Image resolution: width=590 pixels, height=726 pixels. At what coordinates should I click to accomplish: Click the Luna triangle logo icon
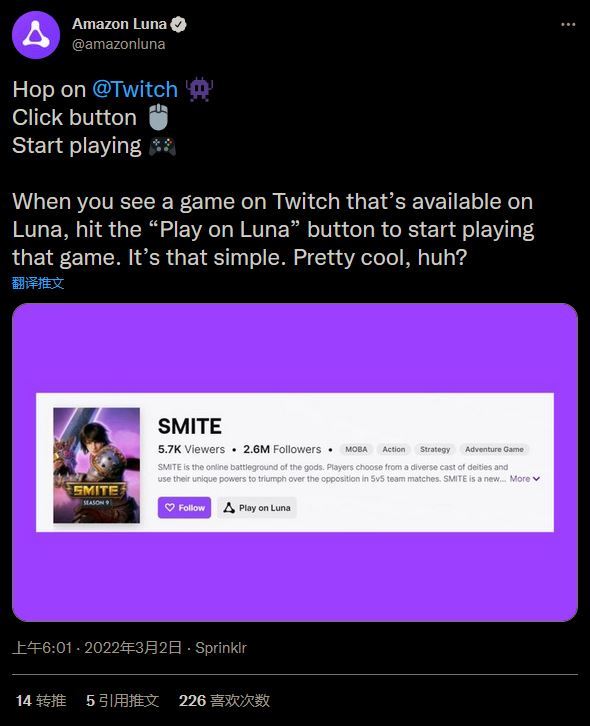coord(229,508)
